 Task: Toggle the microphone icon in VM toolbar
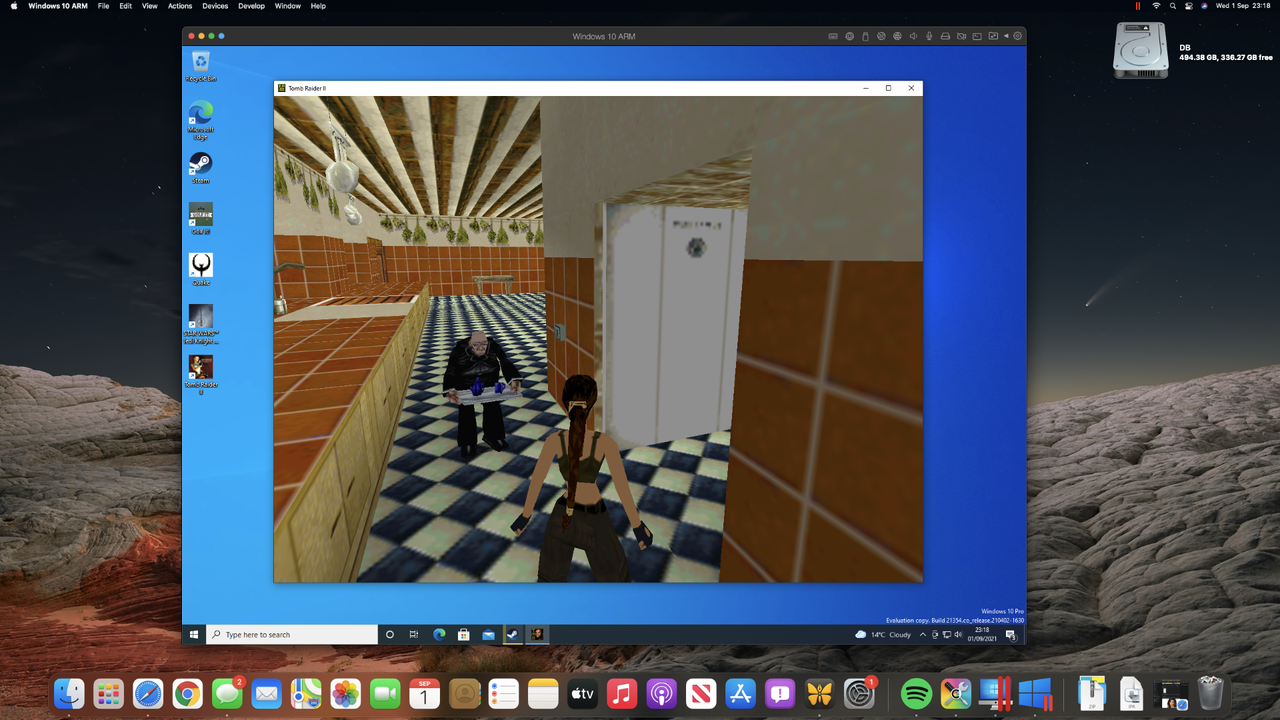coord(929,36)
